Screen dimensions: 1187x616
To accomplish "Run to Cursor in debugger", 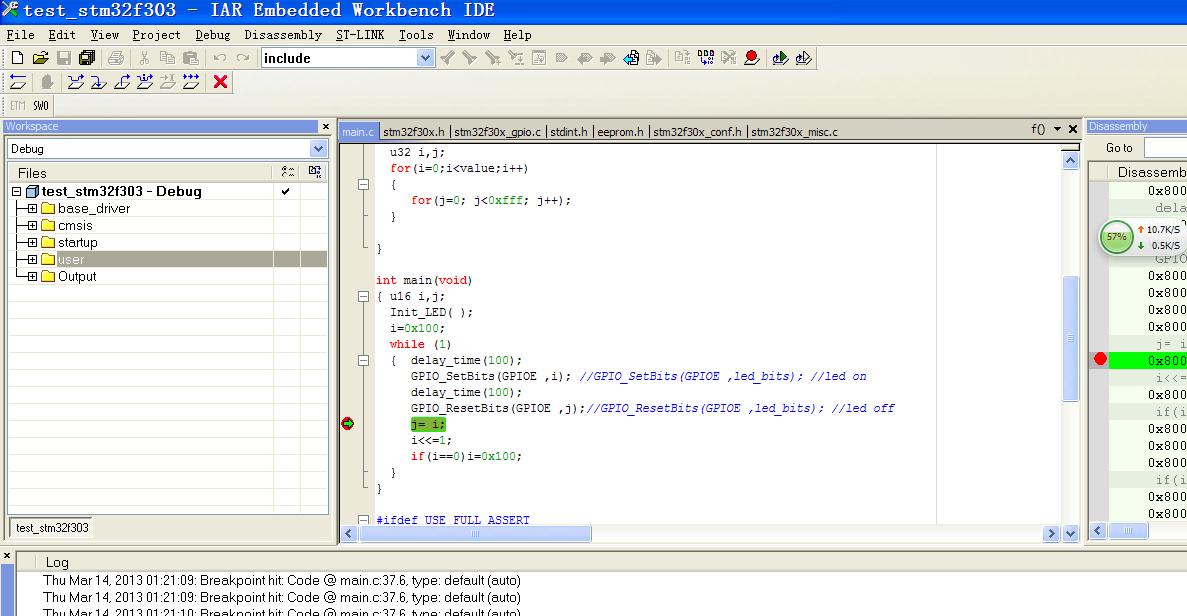I will (168, 82).
